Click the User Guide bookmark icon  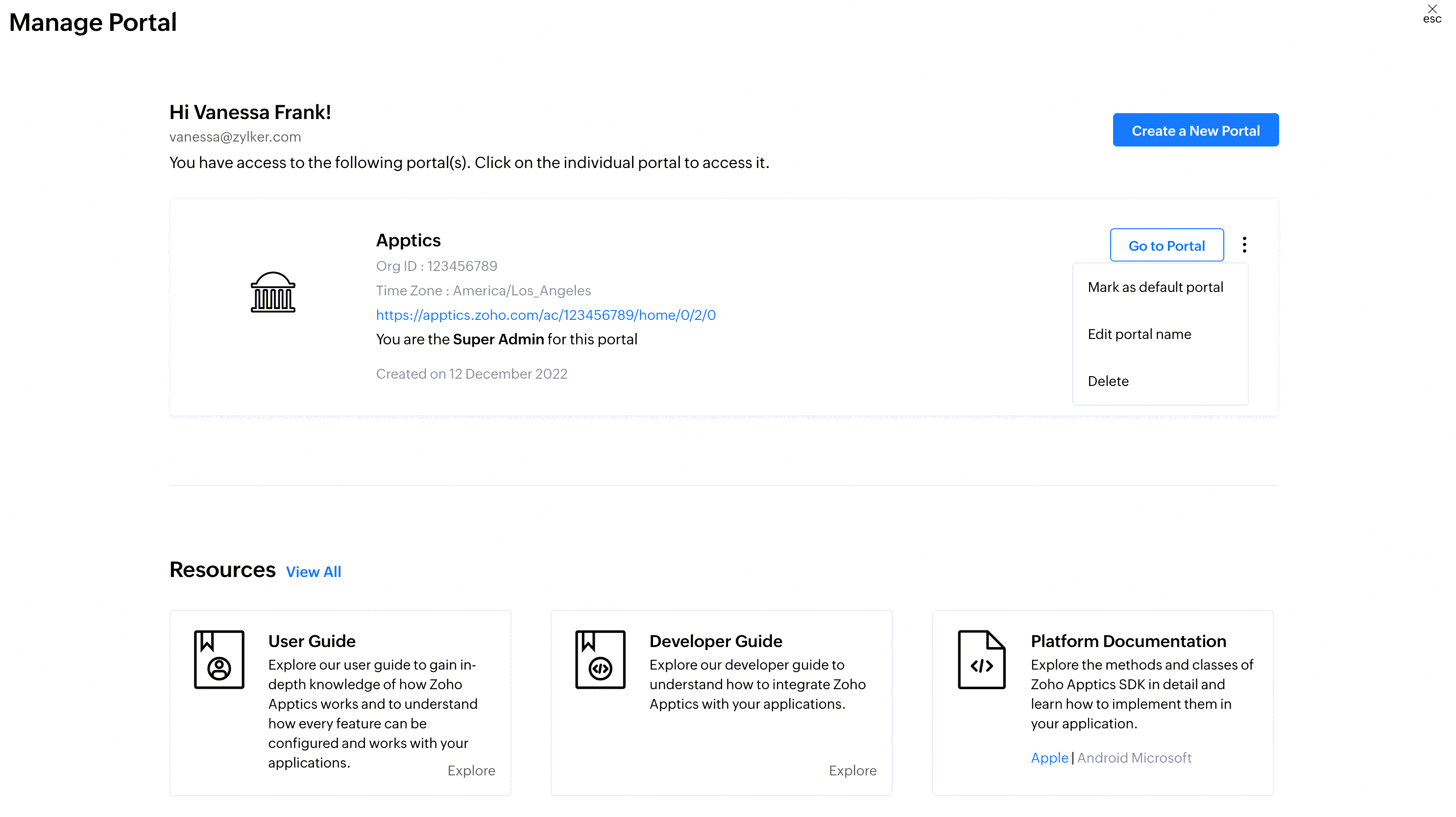tap(218, 659)
